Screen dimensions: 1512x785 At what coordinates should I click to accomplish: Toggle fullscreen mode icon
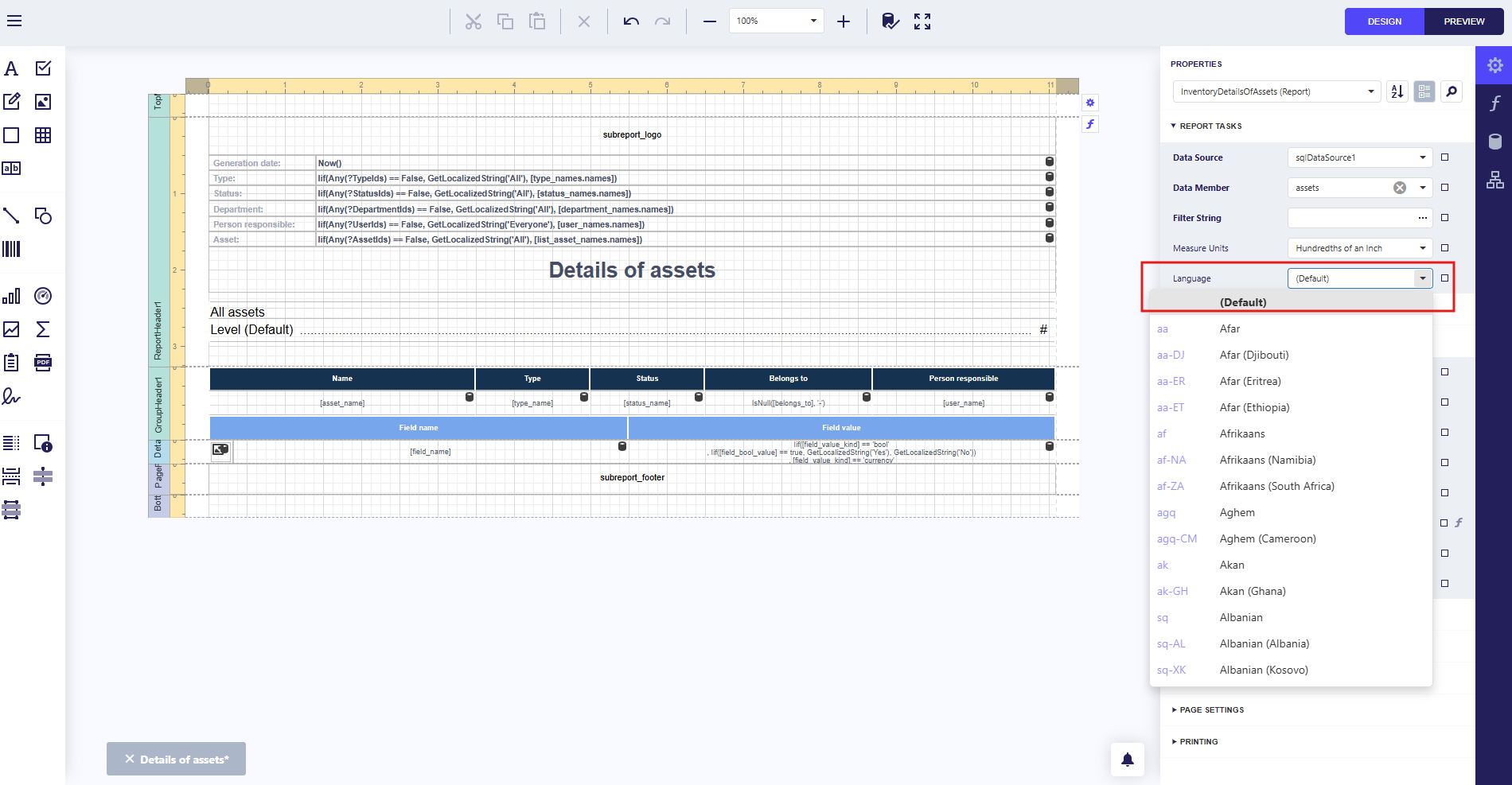922,21
